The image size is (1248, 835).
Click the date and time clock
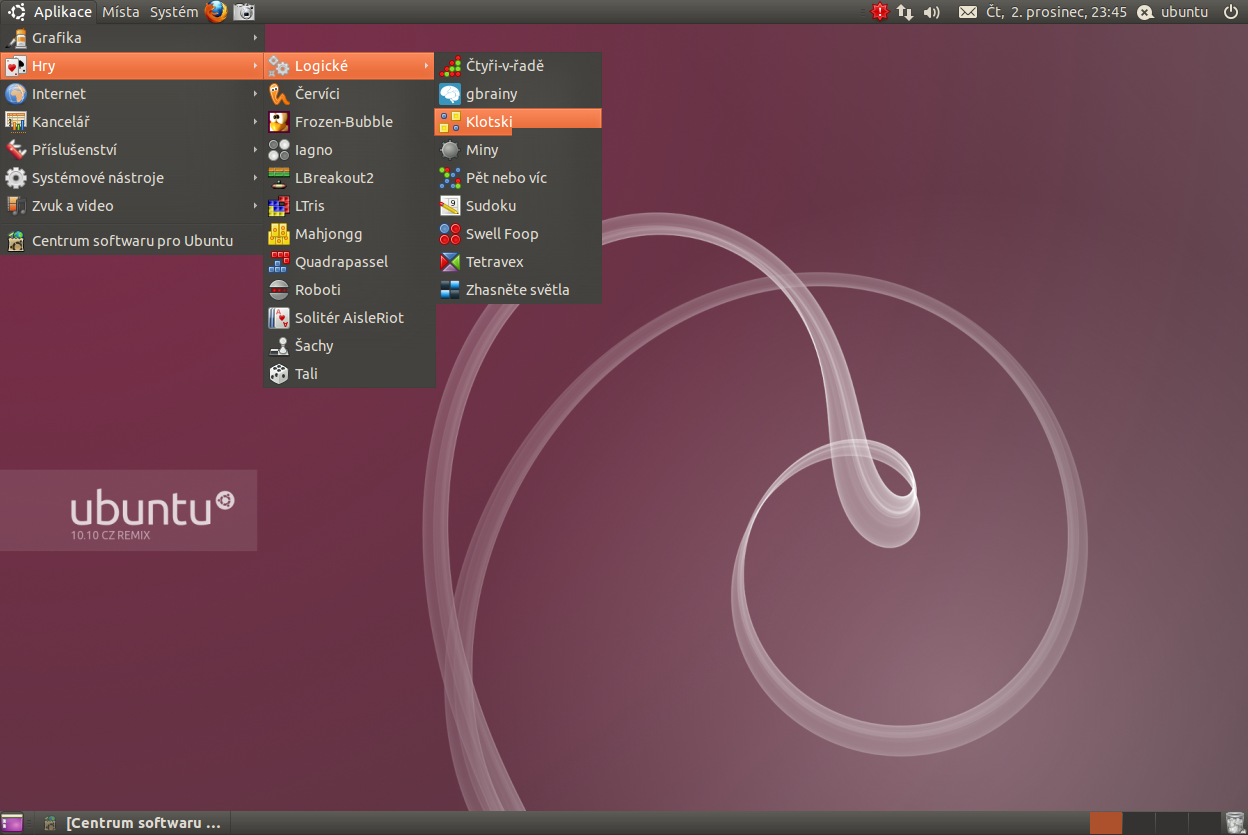[x=1056, y=12]
